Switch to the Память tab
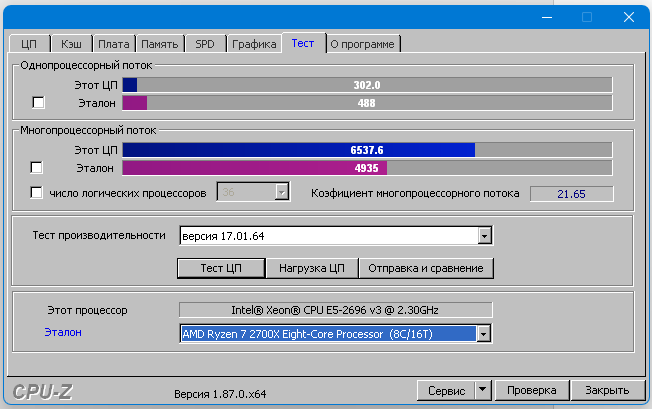 pyautogui.click(x=160, y=44)
